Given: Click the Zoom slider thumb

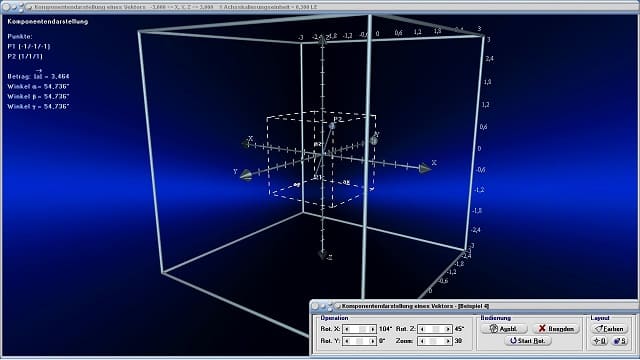Looking at the screenshot, I should click(x=433, y=341).
